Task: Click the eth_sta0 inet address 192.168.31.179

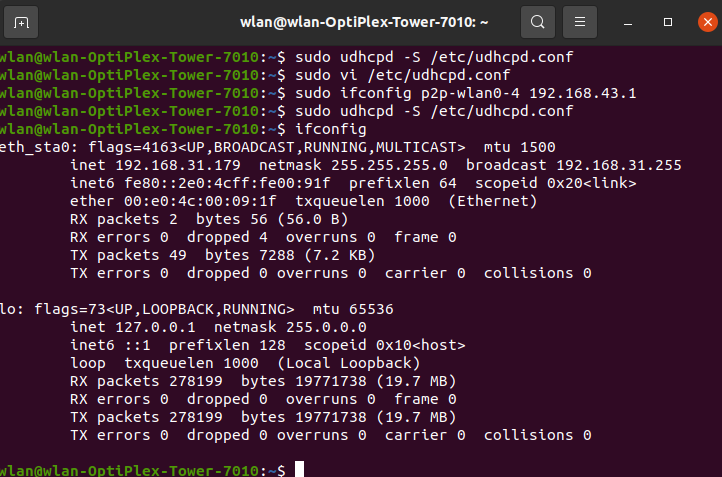Action: (x=178, y=165)
